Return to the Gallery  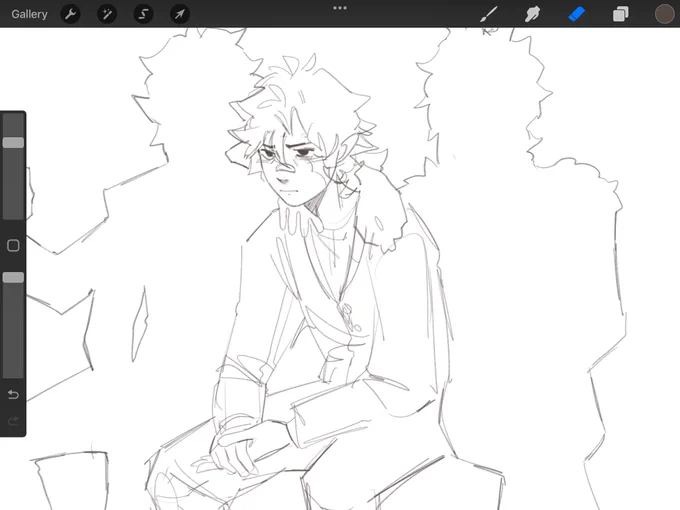tap(29, 14)
